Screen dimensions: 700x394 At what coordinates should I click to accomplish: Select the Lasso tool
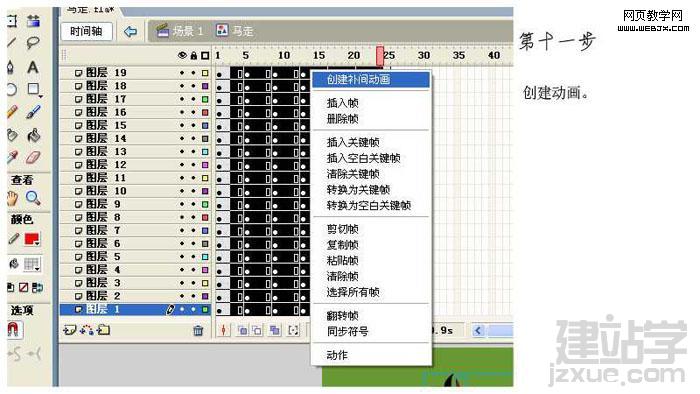pos(33,43)
